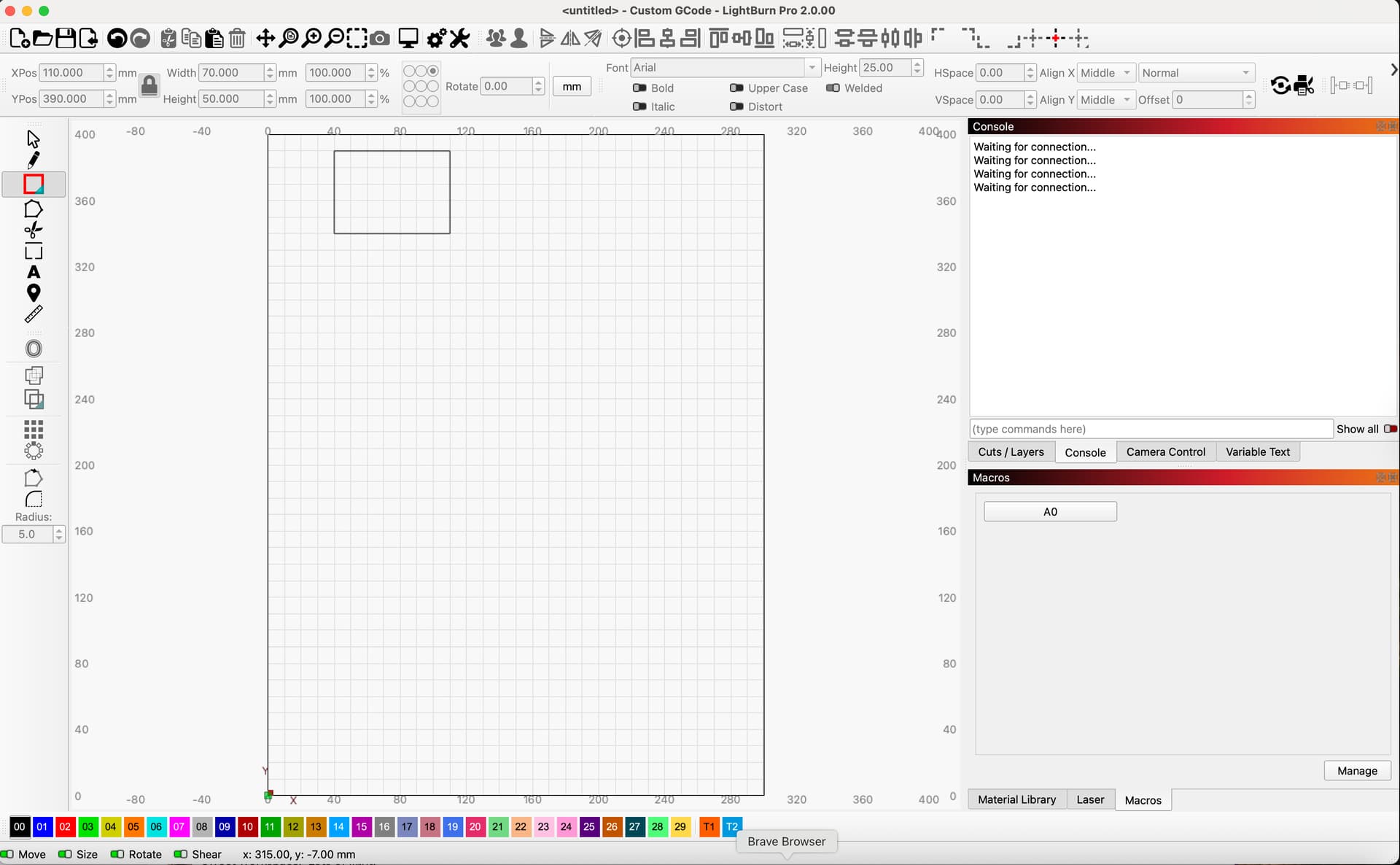Pick the red 02 layer swatch
Viewport: 1400px width, 865px height.
(x=65, y=826)
